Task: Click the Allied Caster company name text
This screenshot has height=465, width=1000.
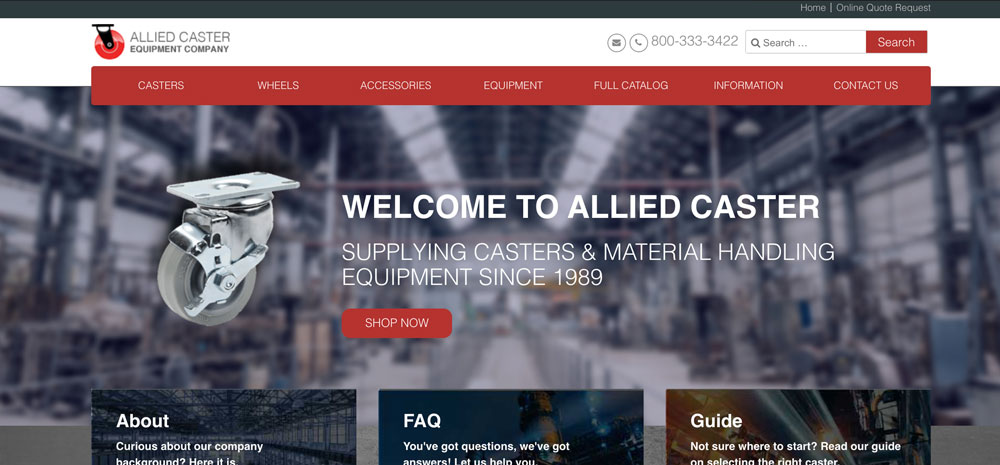Action: [180, 41]
